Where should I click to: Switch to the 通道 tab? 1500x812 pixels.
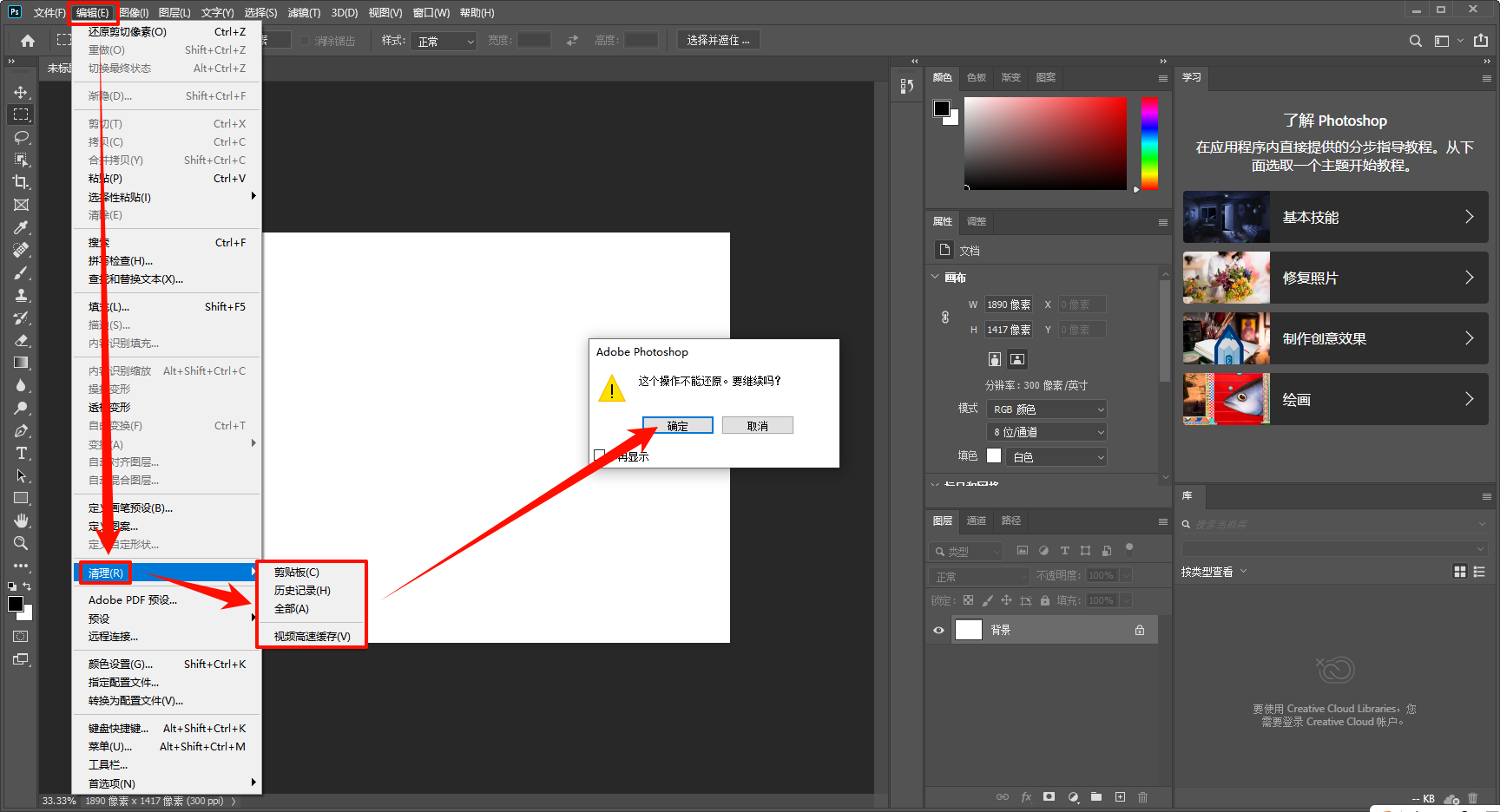pos(977,521)
